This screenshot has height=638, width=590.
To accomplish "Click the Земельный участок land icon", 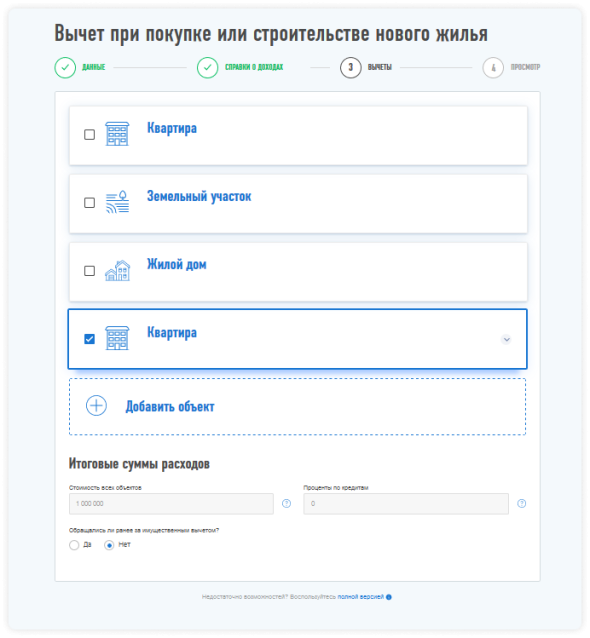I will [x=118, y=202].
